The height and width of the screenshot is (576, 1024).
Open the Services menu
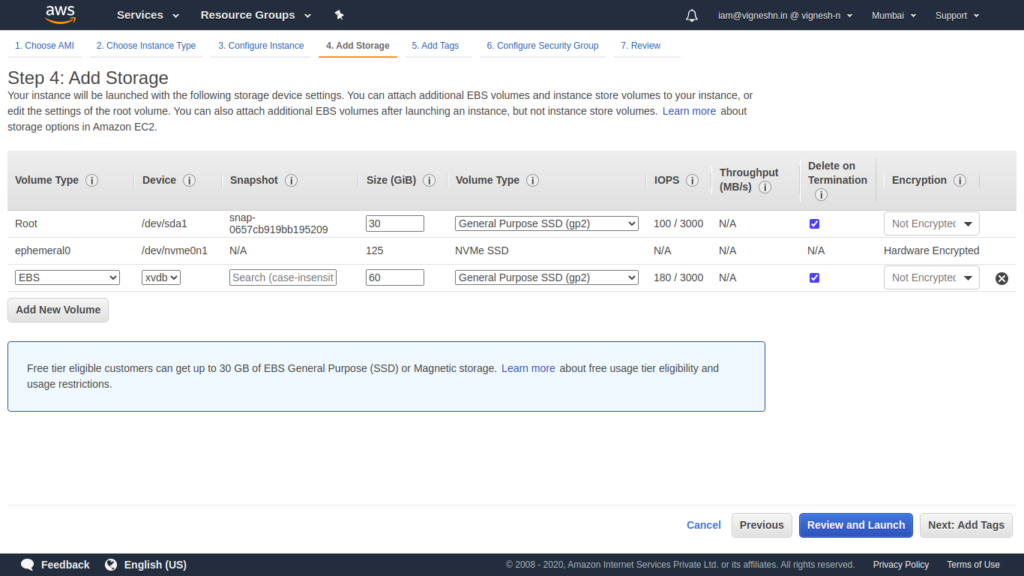(x=148, y=15)
